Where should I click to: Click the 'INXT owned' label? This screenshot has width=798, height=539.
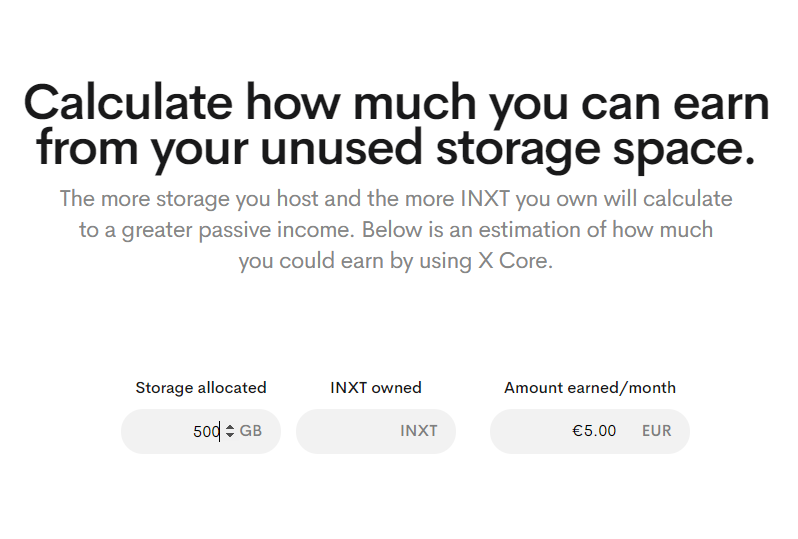click(x=376, y=388)
